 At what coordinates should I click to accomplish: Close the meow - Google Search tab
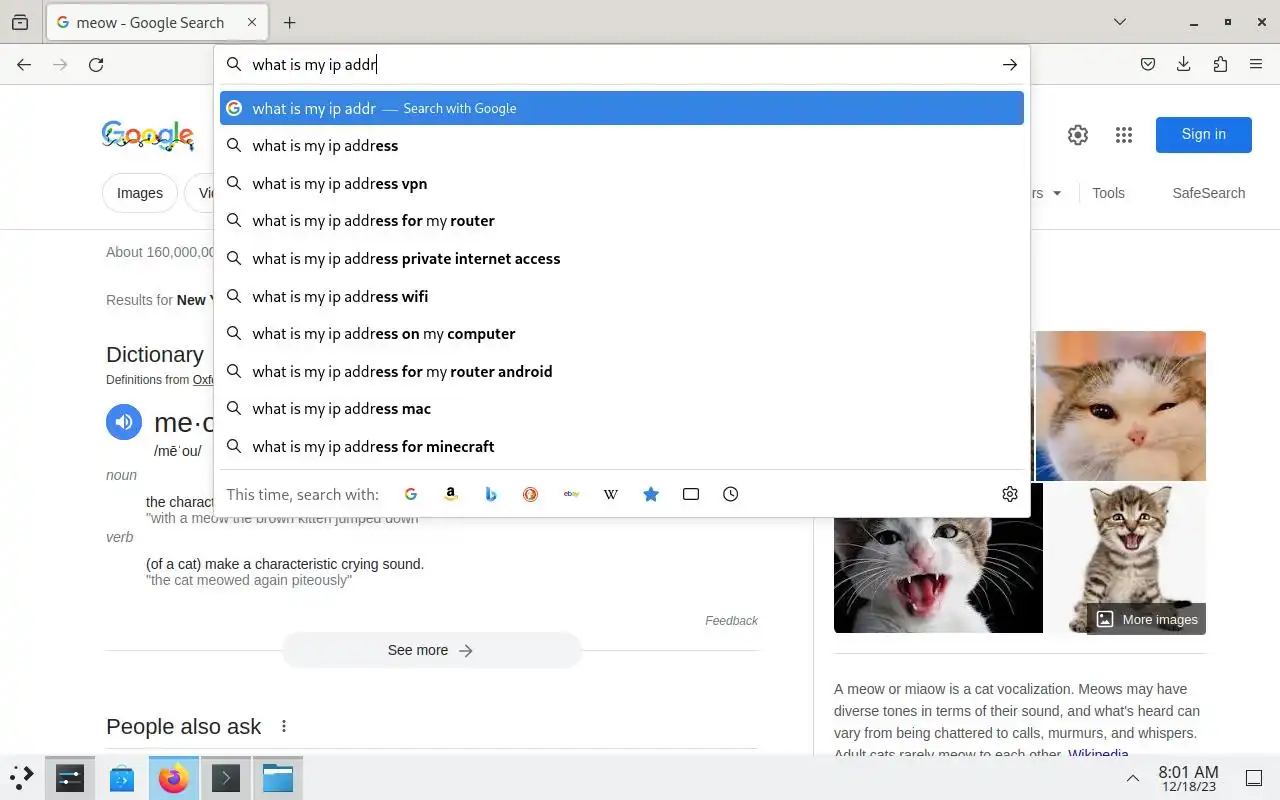(252, 22)
